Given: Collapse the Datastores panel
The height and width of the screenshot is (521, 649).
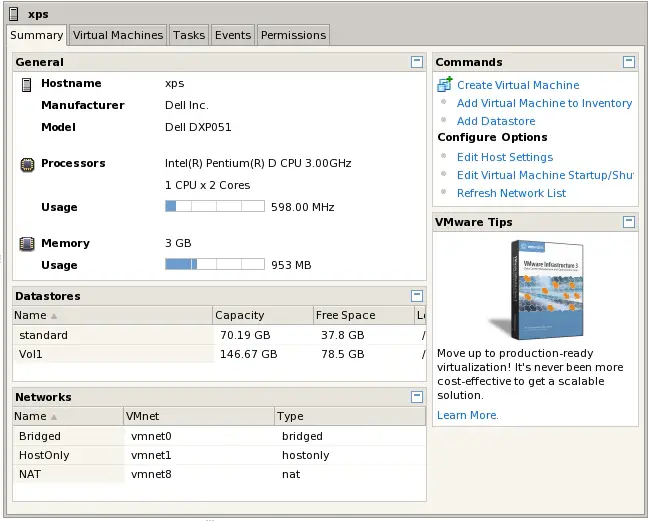Looking at the screenshot, I should tap(417, 296).
